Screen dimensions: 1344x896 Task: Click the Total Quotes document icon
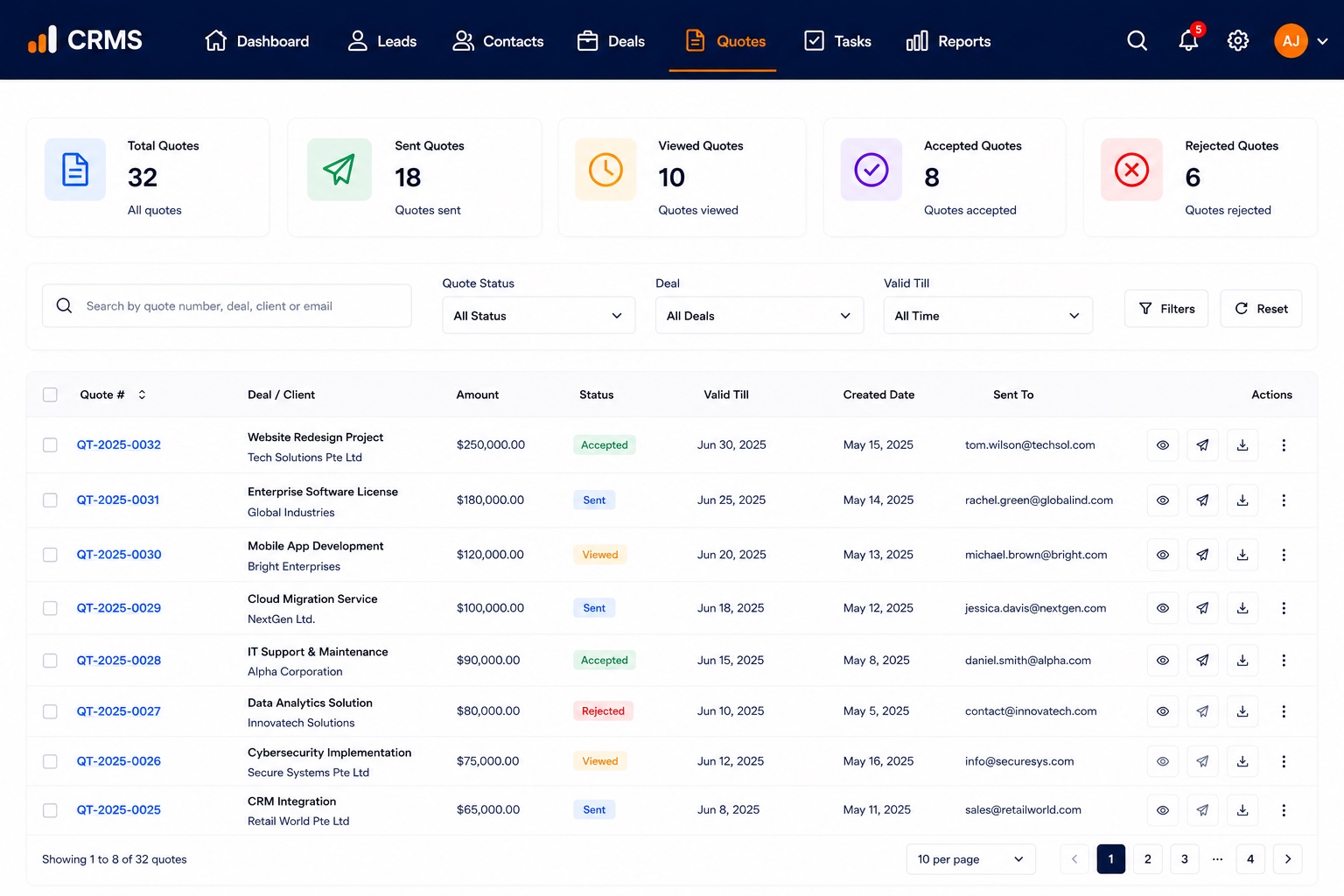[x=75, y=170]
